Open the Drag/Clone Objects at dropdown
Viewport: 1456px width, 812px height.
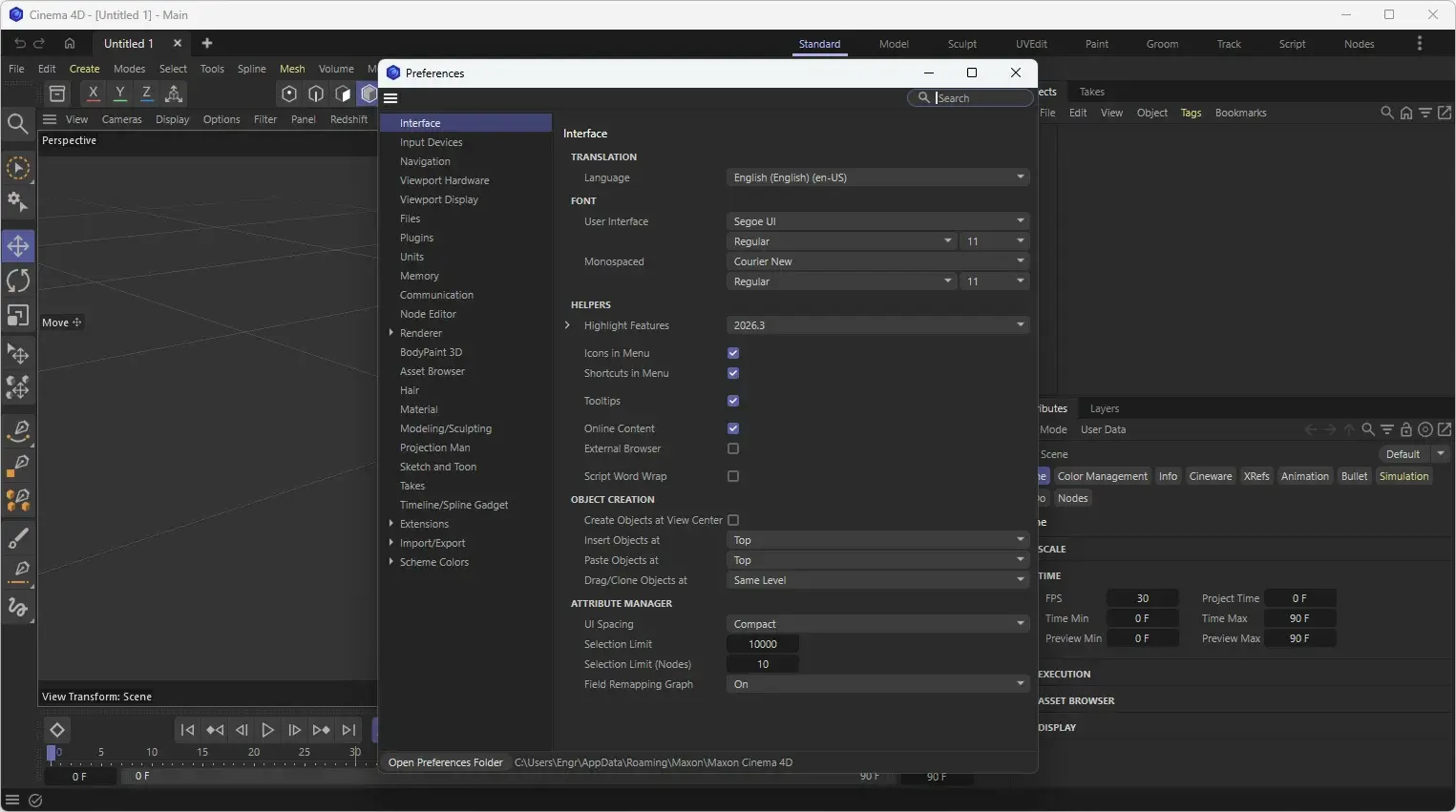pos(877,580)
